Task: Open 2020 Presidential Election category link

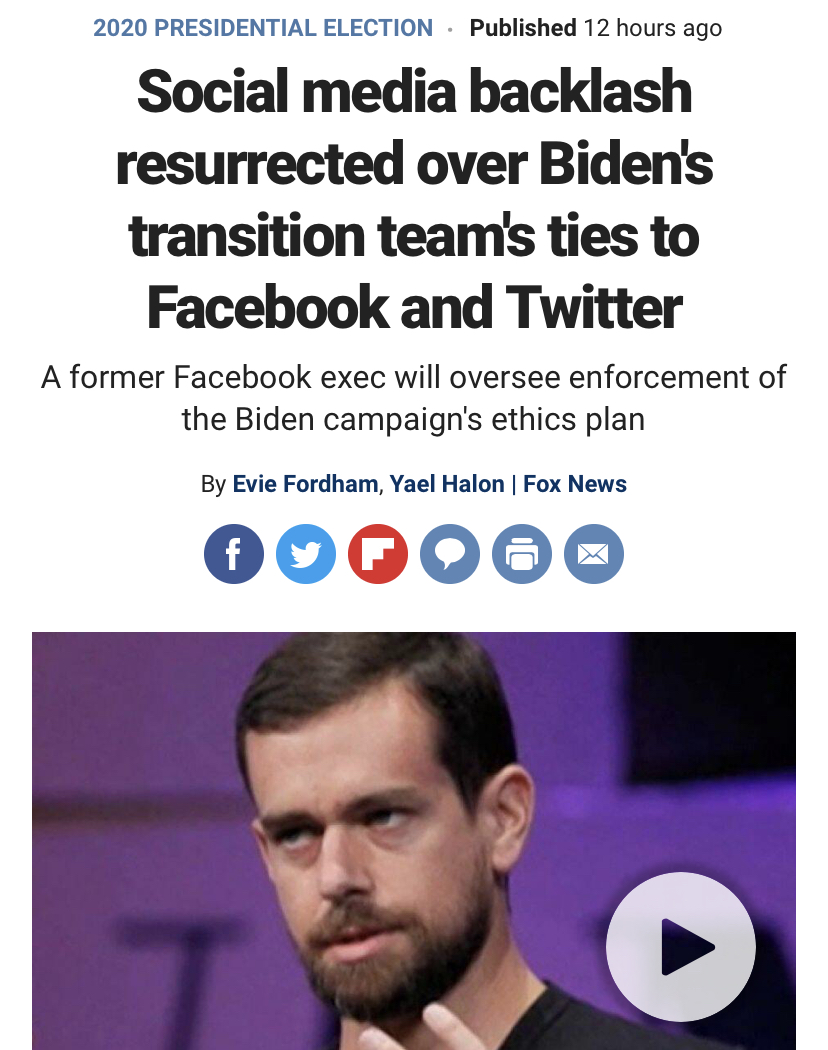Action: [x=263, y=28]
